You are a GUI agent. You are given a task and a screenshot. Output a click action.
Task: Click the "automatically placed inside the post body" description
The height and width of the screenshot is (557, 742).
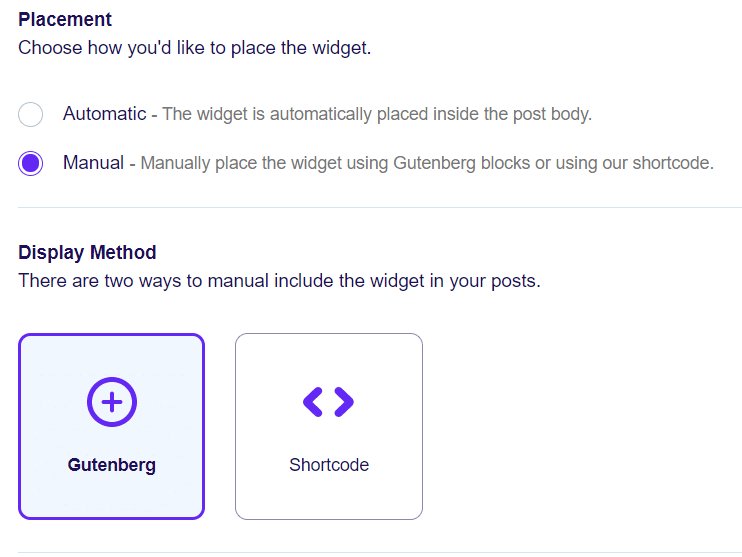coord(377,114)
